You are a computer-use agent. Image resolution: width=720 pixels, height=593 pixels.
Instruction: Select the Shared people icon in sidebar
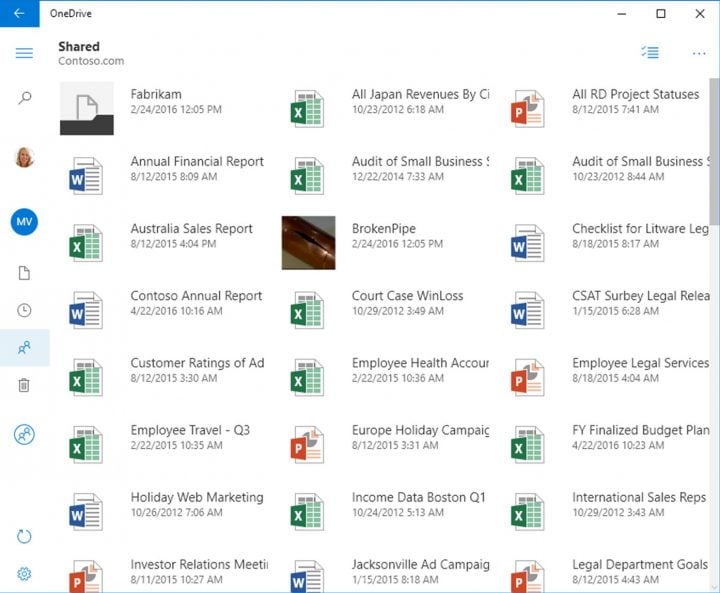point(24,348)
